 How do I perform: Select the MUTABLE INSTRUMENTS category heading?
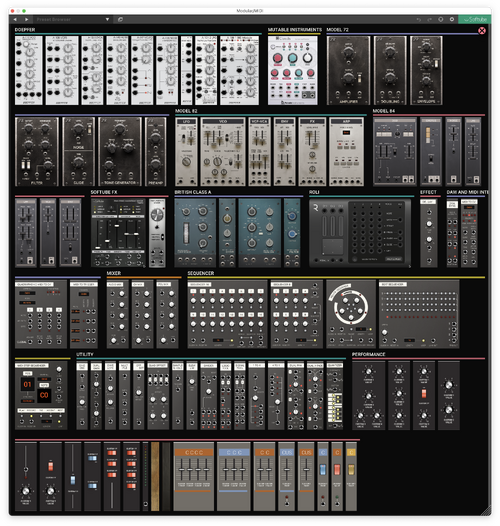point(295,30)
